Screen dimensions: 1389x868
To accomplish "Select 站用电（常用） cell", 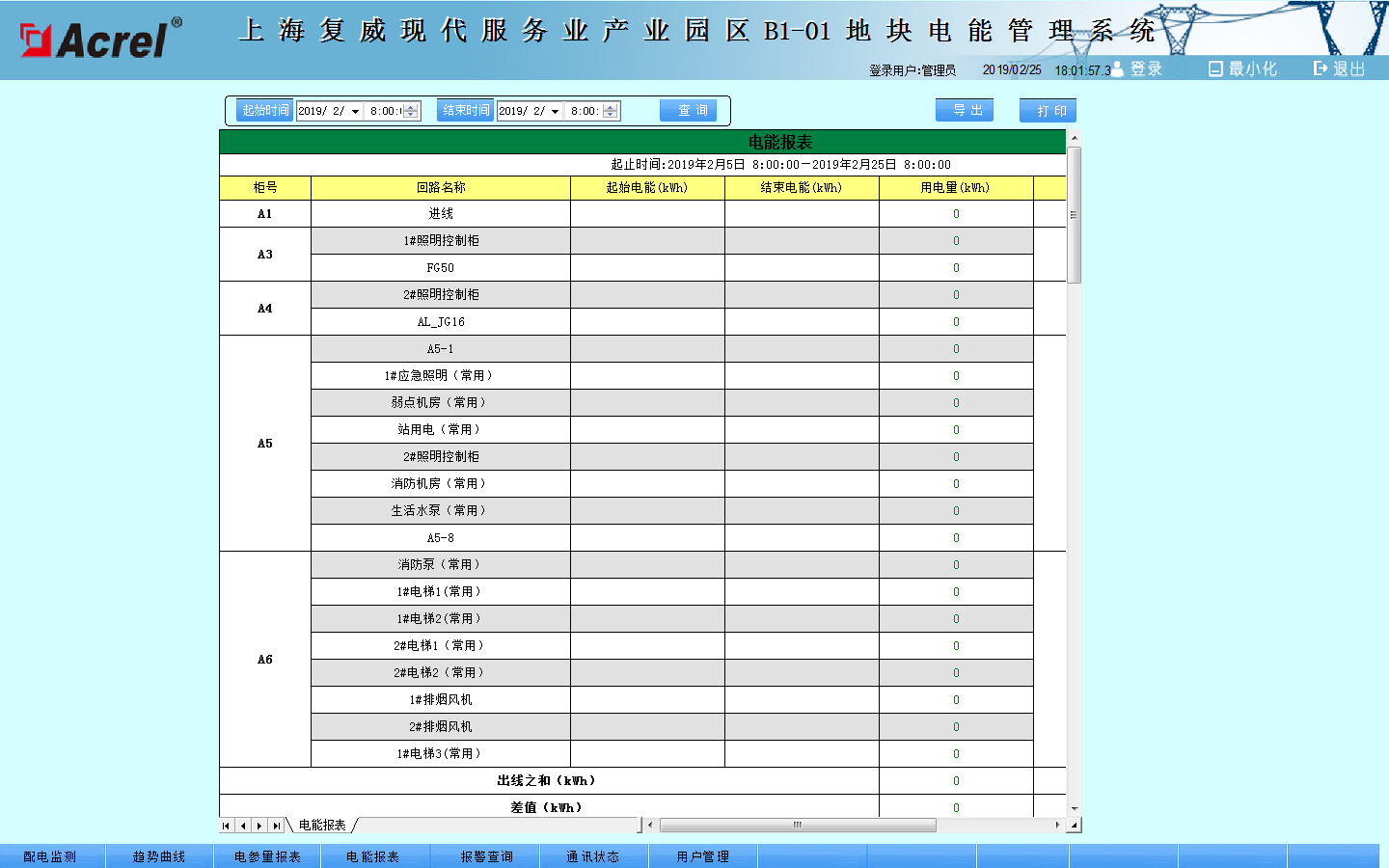I will pyautogui.click(x=441, y=430).
